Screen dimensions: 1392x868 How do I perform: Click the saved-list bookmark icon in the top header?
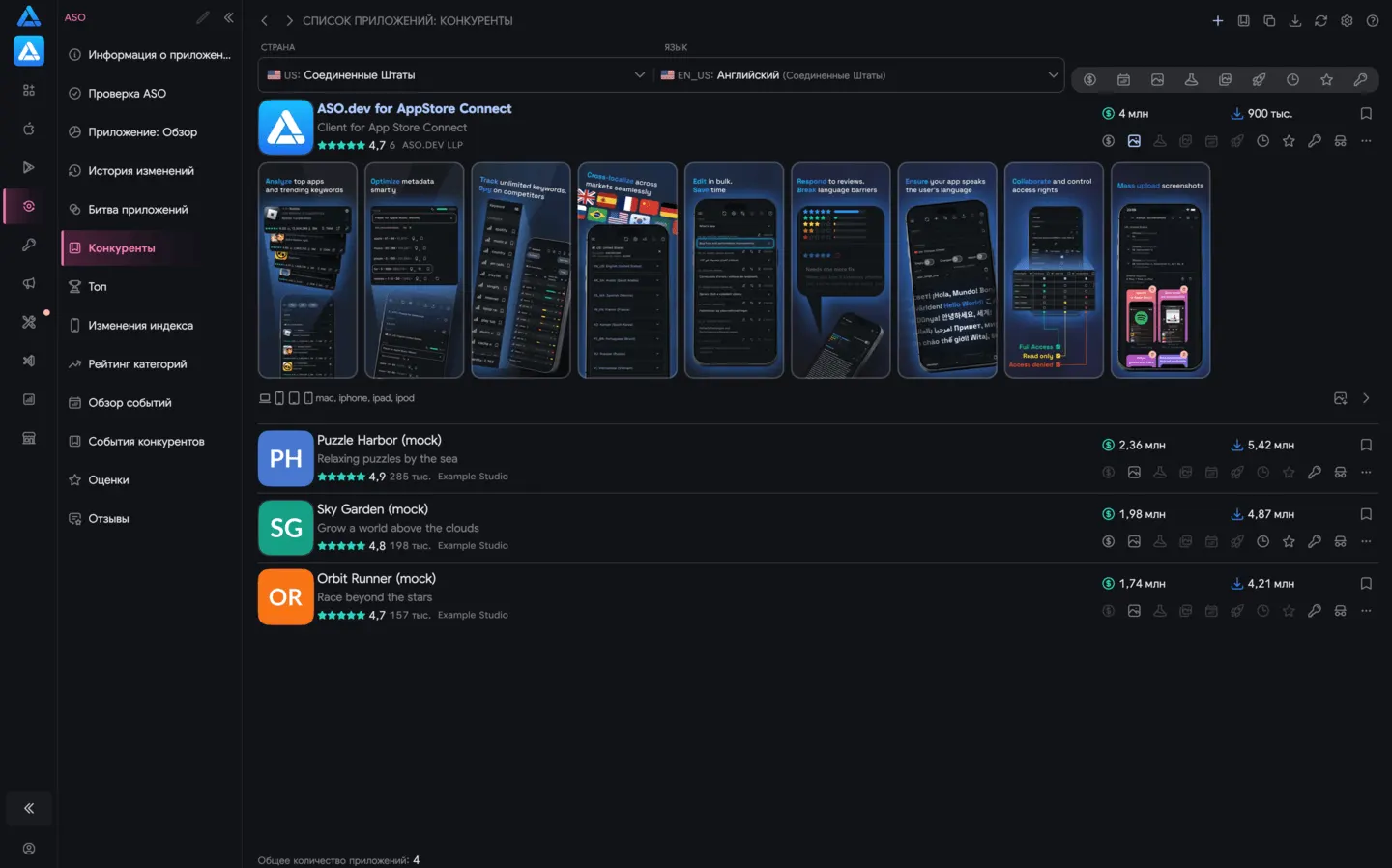click(x=1244, y=20)
